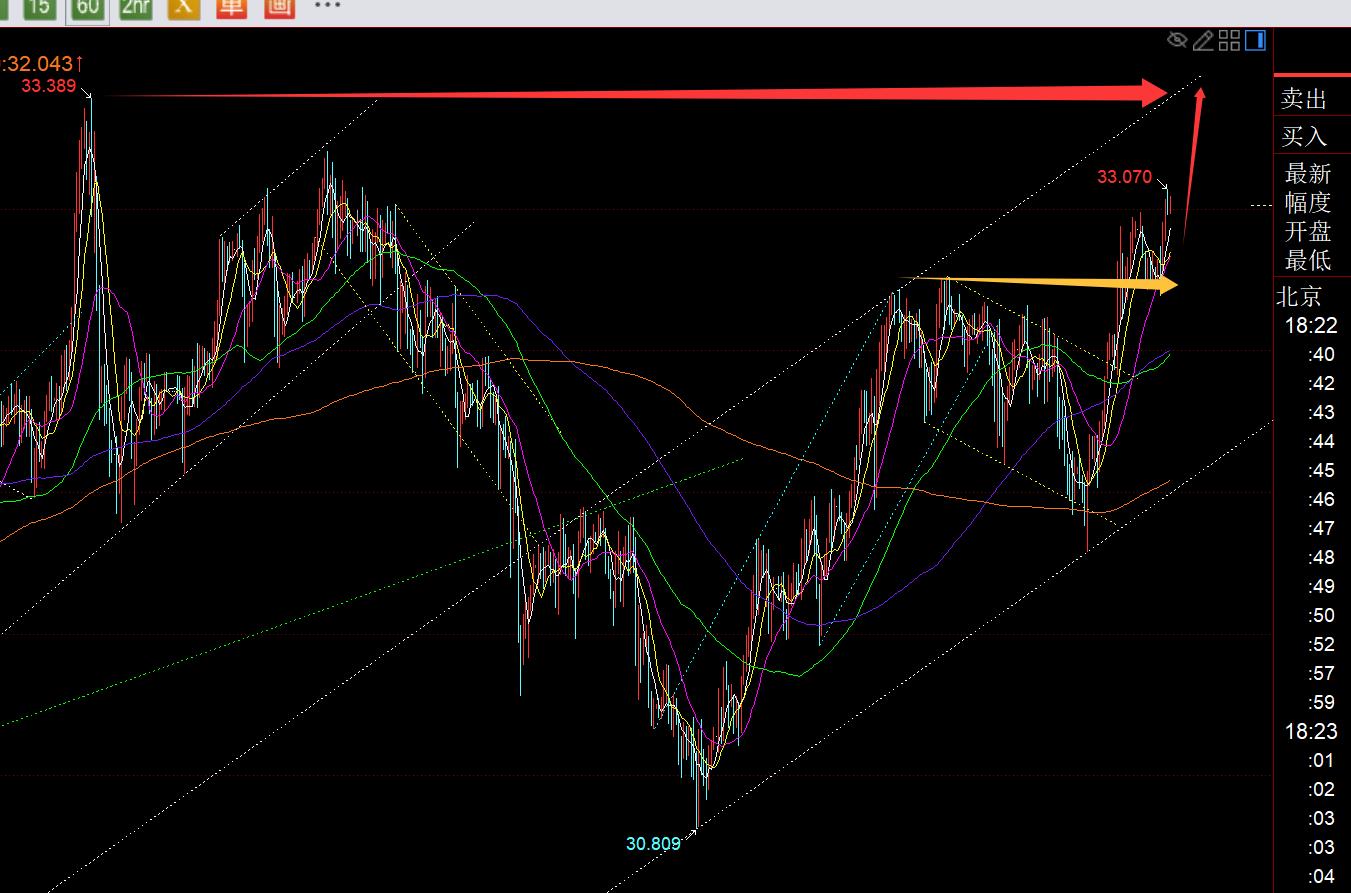Click the 买入 buy row
This screenshot has height=893, width=1351.
coord(1304,136)
